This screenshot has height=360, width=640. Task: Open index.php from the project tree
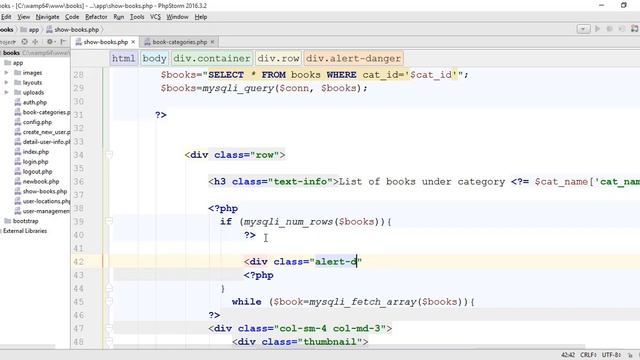coord(31,151)
